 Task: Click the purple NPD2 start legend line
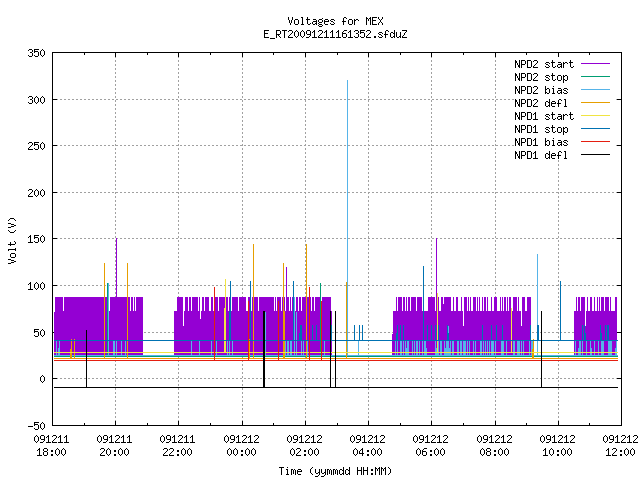point(595,64)
